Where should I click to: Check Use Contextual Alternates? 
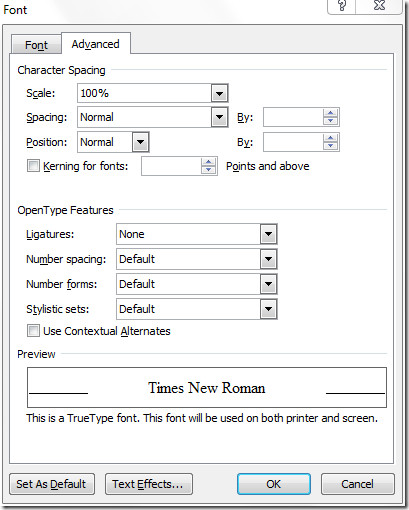pyautogui.click(x=33, y=331)
